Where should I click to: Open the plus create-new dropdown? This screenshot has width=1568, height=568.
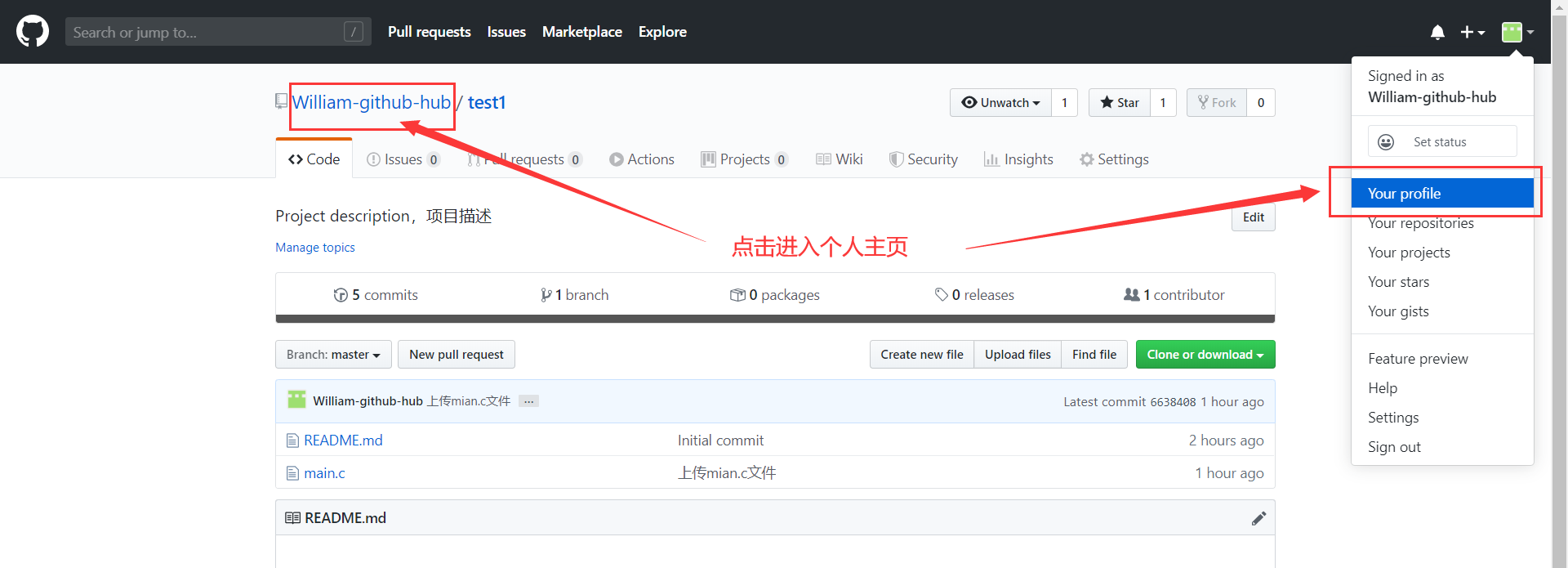tap(1472, 32)
